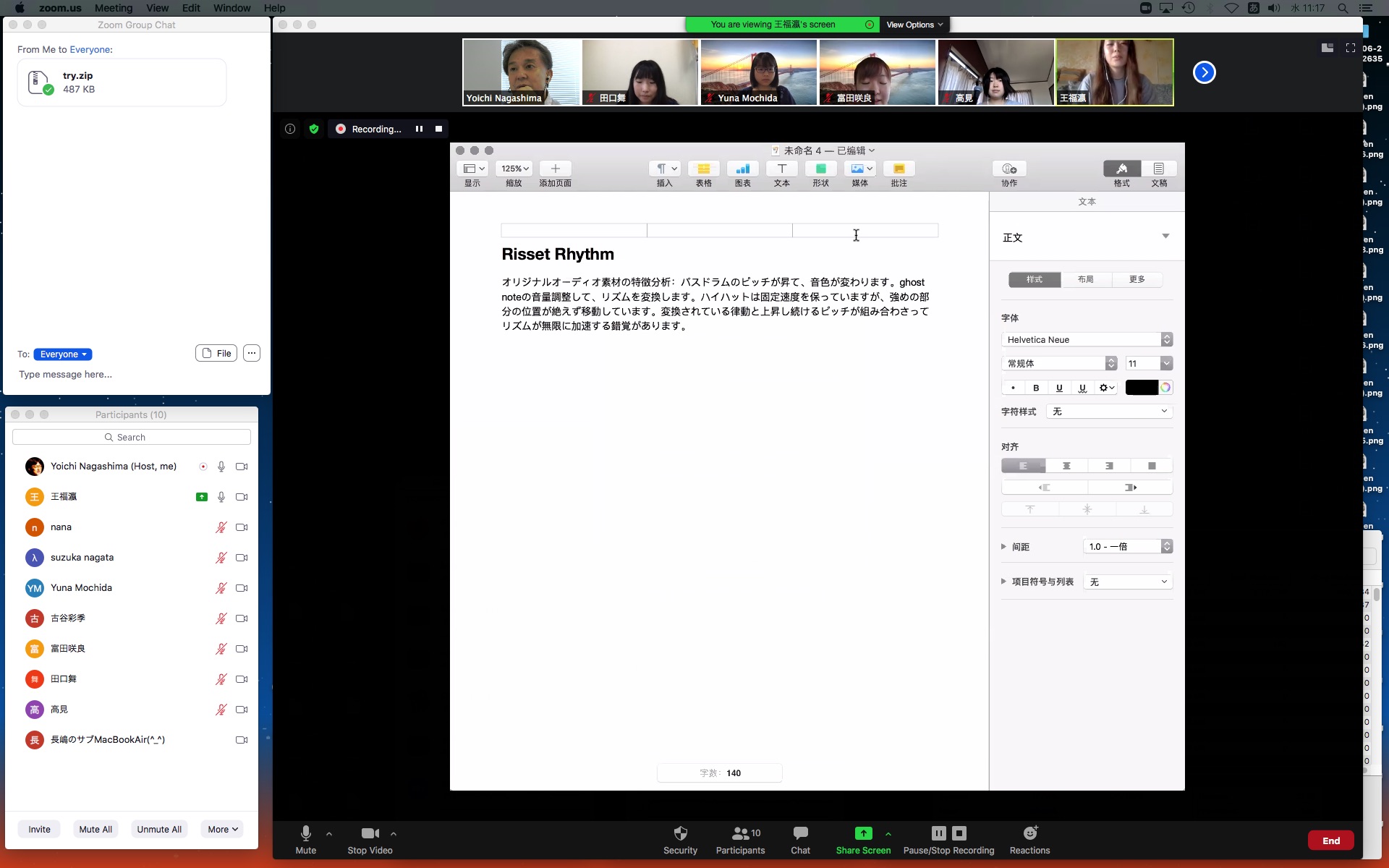Toggle Stop Video camera button
The width and height of the screenshot is (1389, 868).
tap(370, 833)
